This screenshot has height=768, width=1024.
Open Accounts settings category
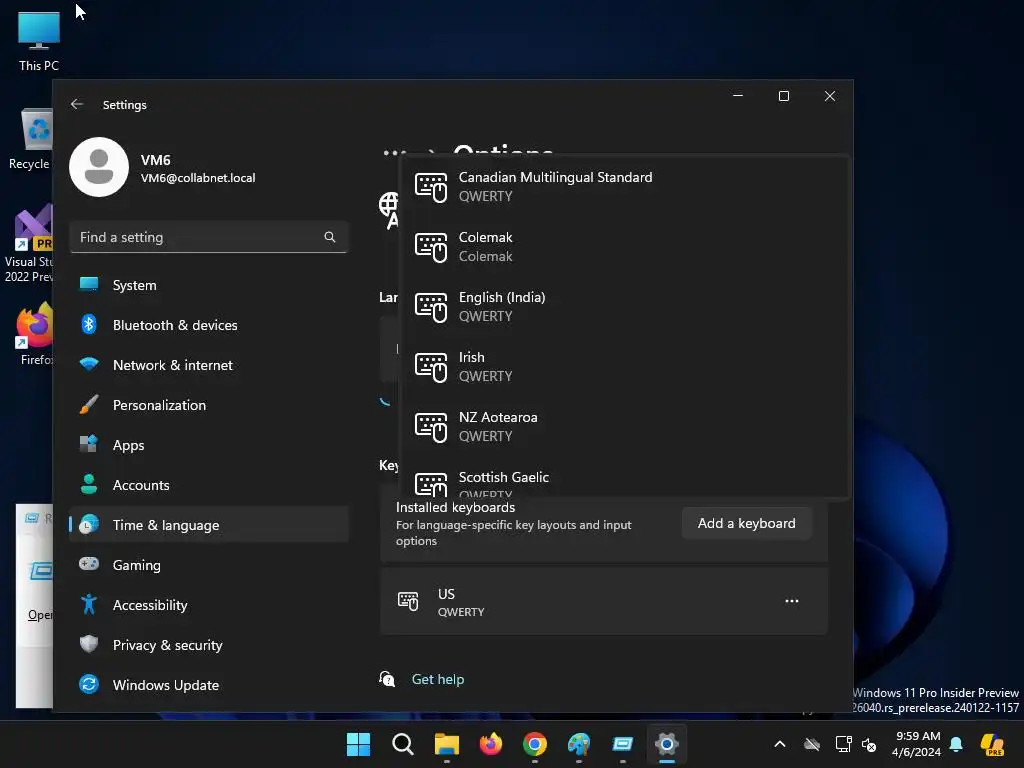[x=208, y=485]
